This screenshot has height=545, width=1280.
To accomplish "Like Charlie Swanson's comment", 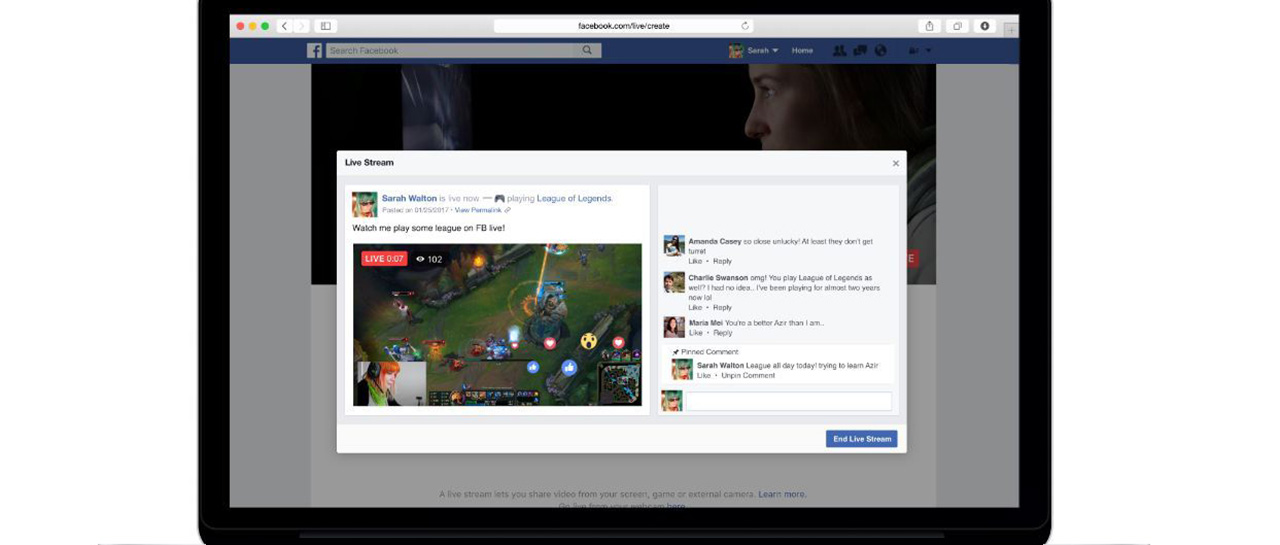I will tap(695, 308).
